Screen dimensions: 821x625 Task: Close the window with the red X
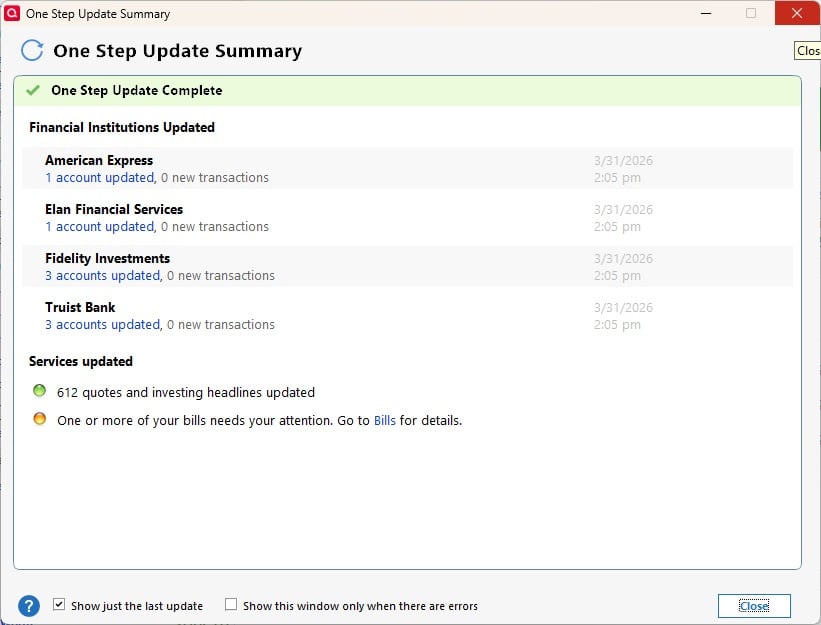pyautogui.click(x=796, y=13)
